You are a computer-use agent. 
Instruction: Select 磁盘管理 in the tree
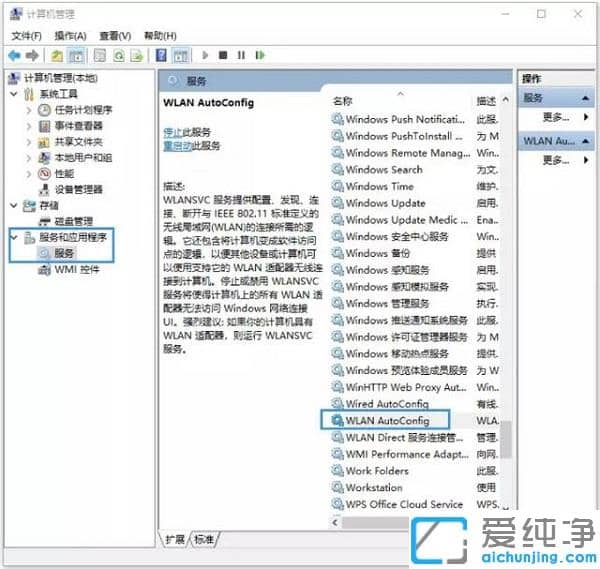tap(66, 221)
